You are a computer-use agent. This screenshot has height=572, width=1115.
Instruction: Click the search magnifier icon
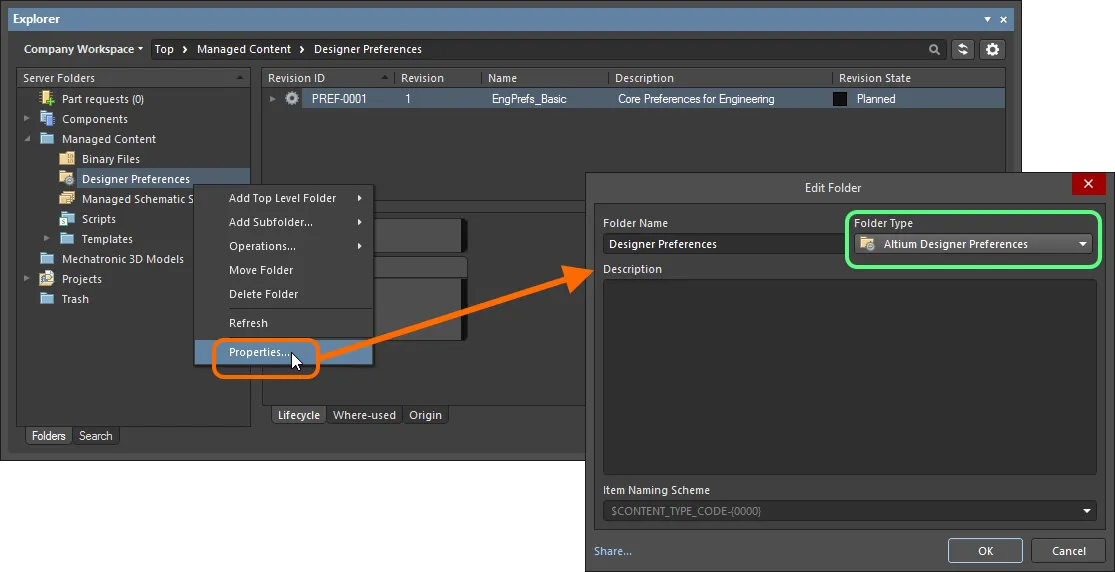[935, 49]
